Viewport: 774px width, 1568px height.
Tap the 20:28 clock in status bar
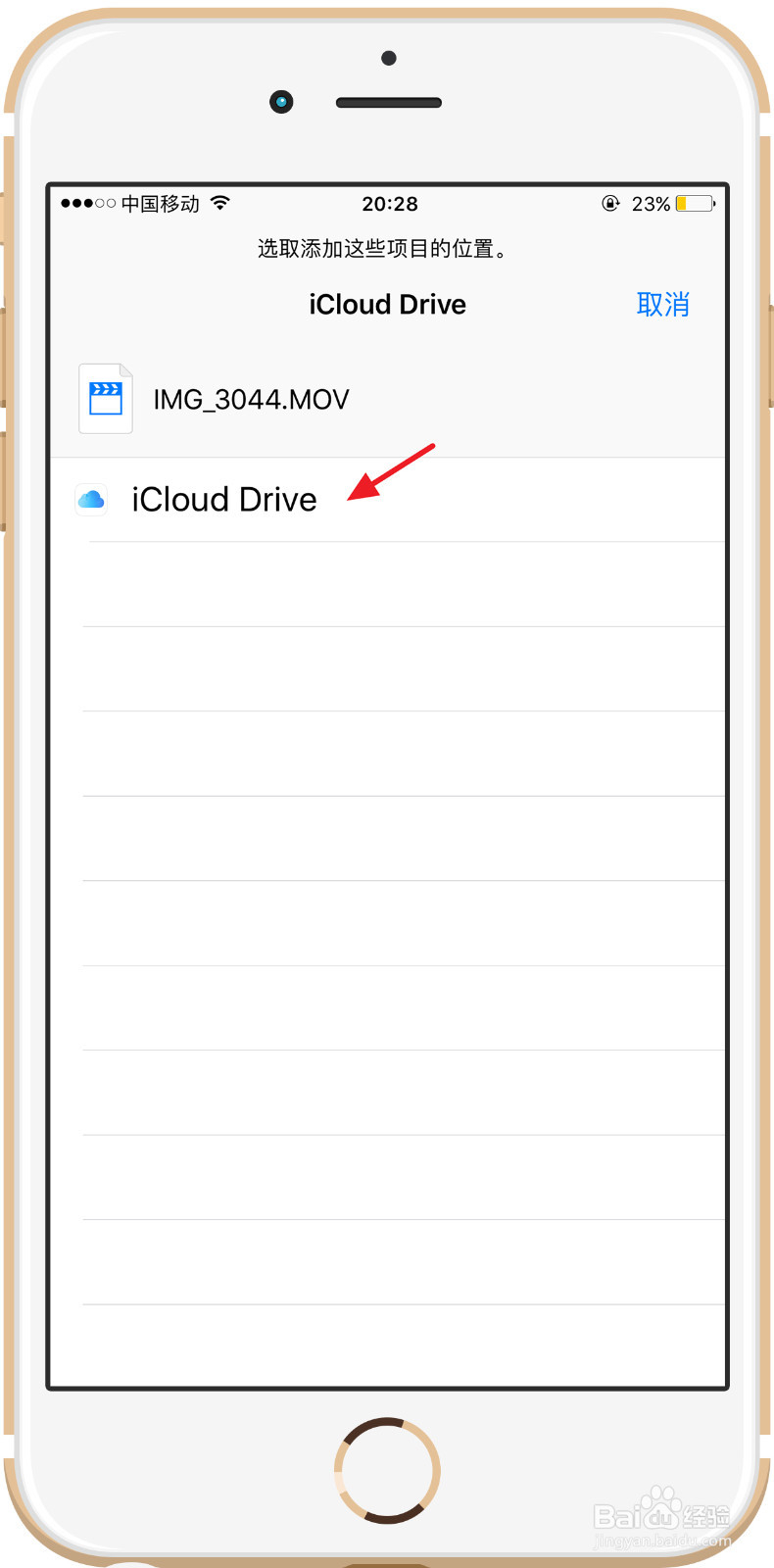tap(390, 204)
